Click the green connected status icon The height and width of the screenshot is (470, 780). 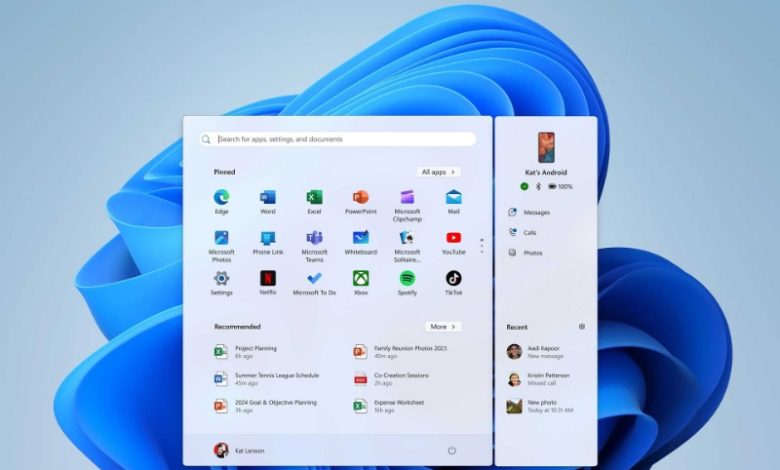(524, 187)
